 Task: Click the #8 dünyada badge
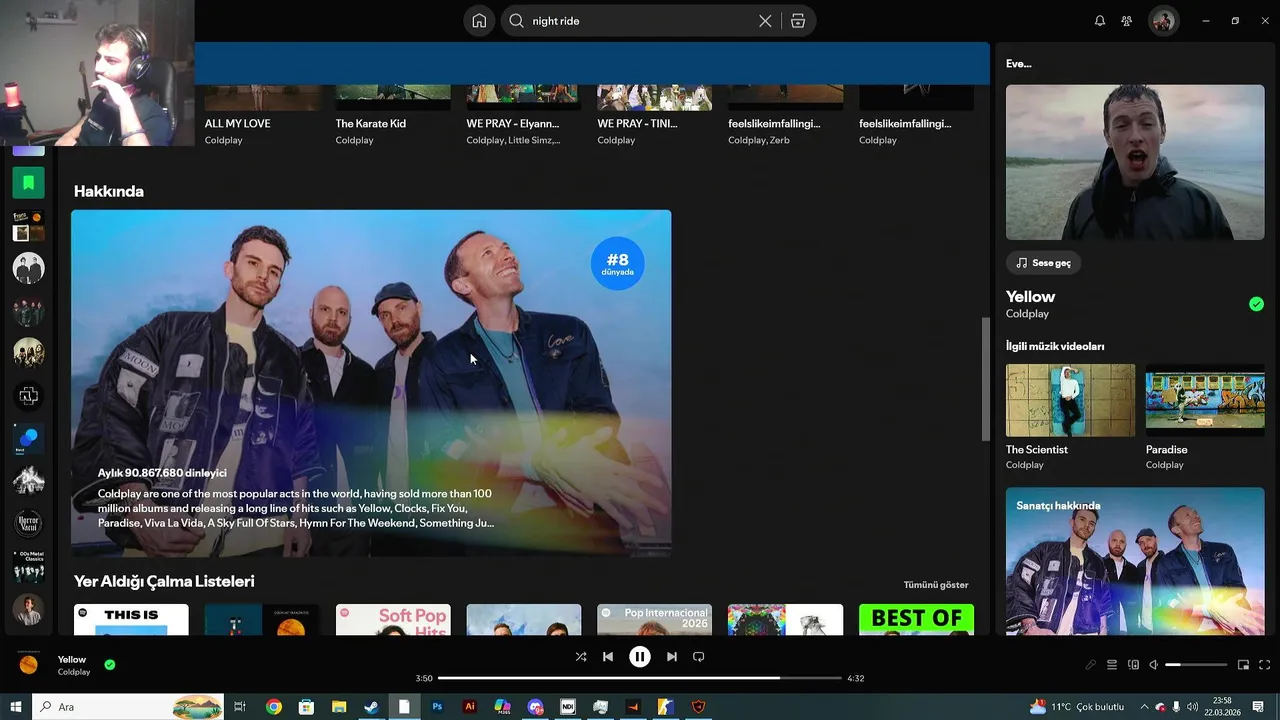[618, 264]
